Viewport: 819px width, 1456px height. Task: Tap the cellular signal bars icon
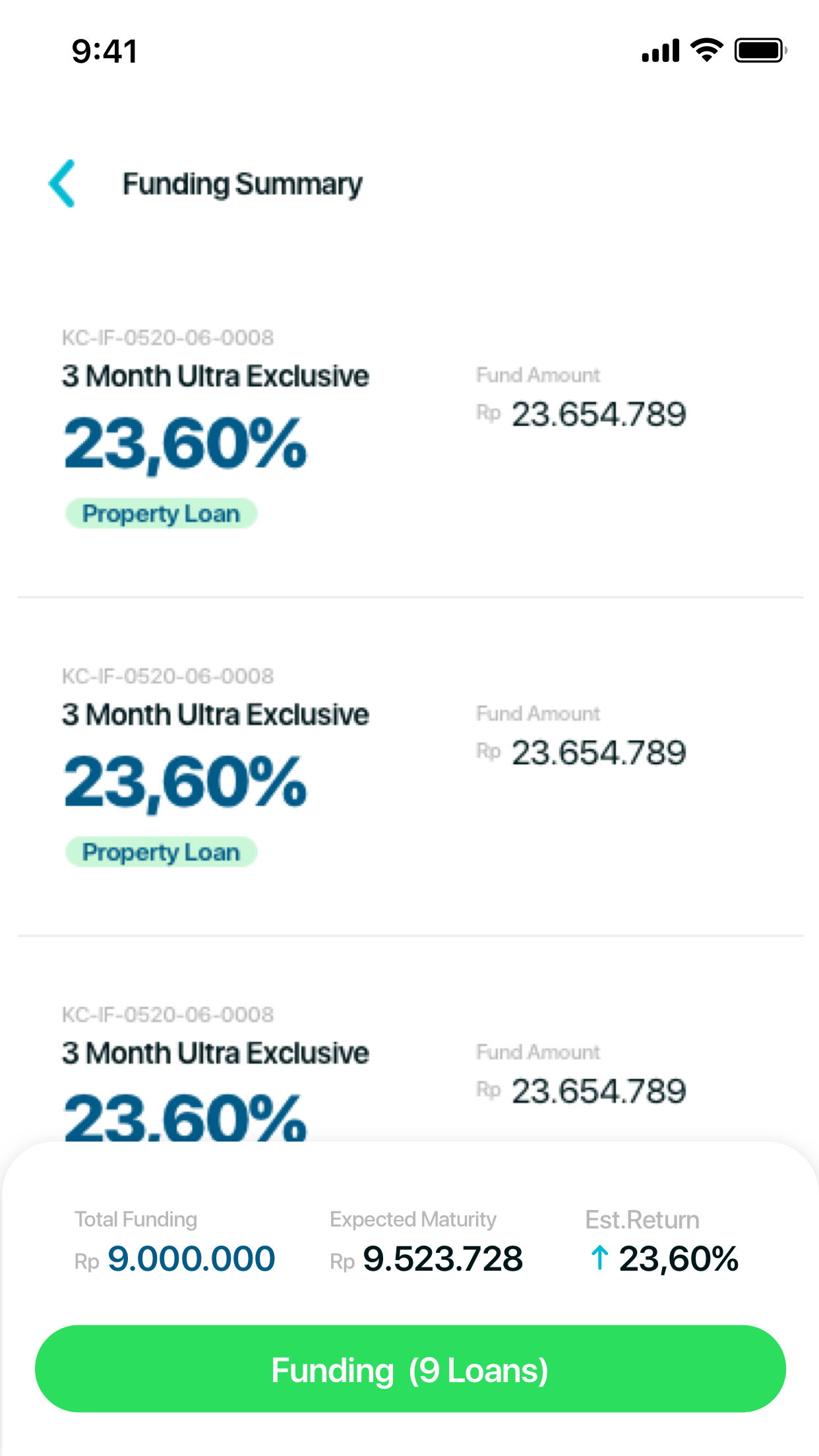click(x=660, y=51)
